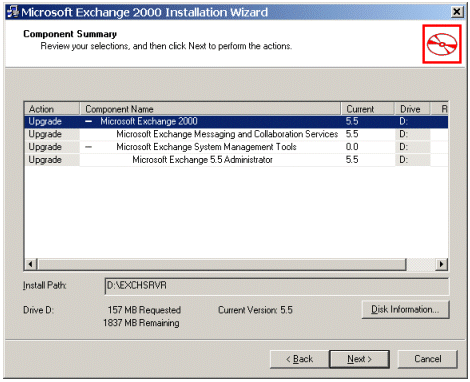Click the scroll left arrow of component list
470x382 pixels.
(31, 264)
